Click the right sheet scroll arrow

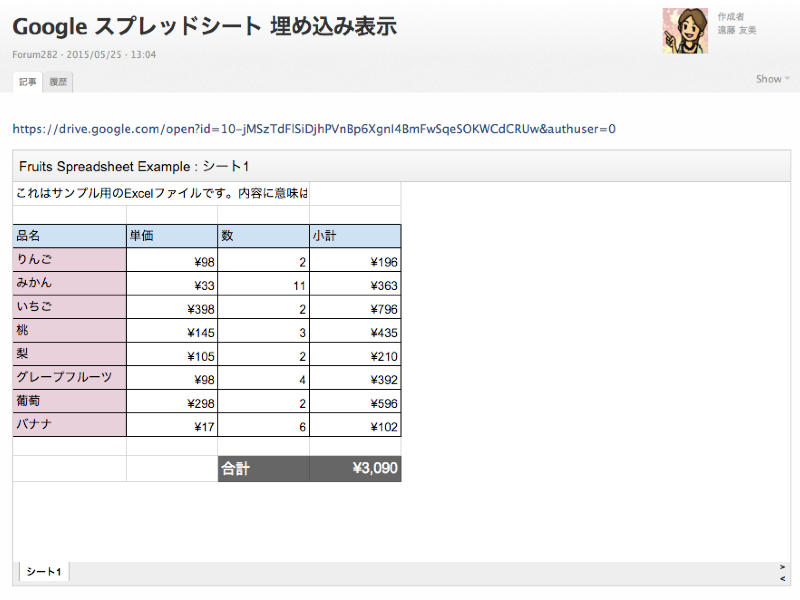point(782,567)
